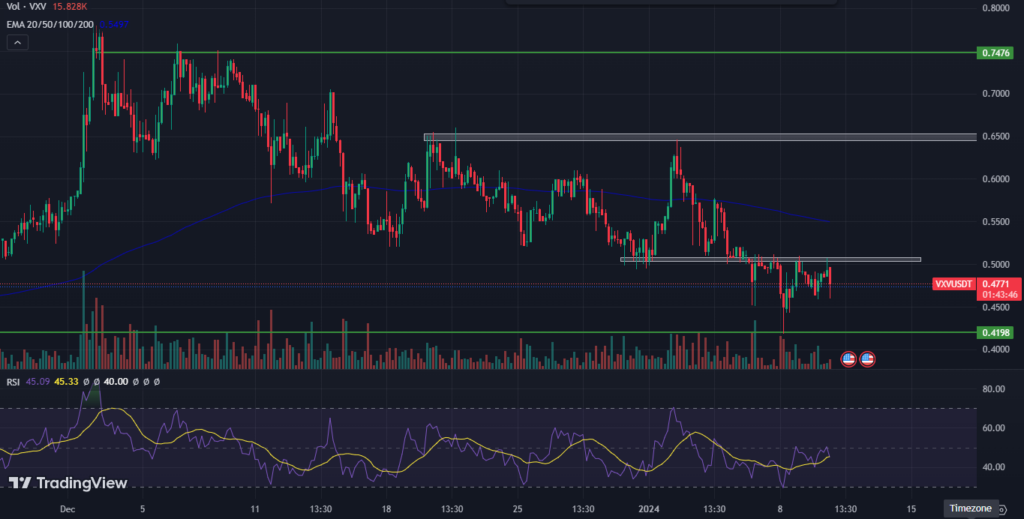The height and width of the screenshot is (519, 1024).
Task: Click the 15 date label on the time axis
Action: tap(912, 509)
